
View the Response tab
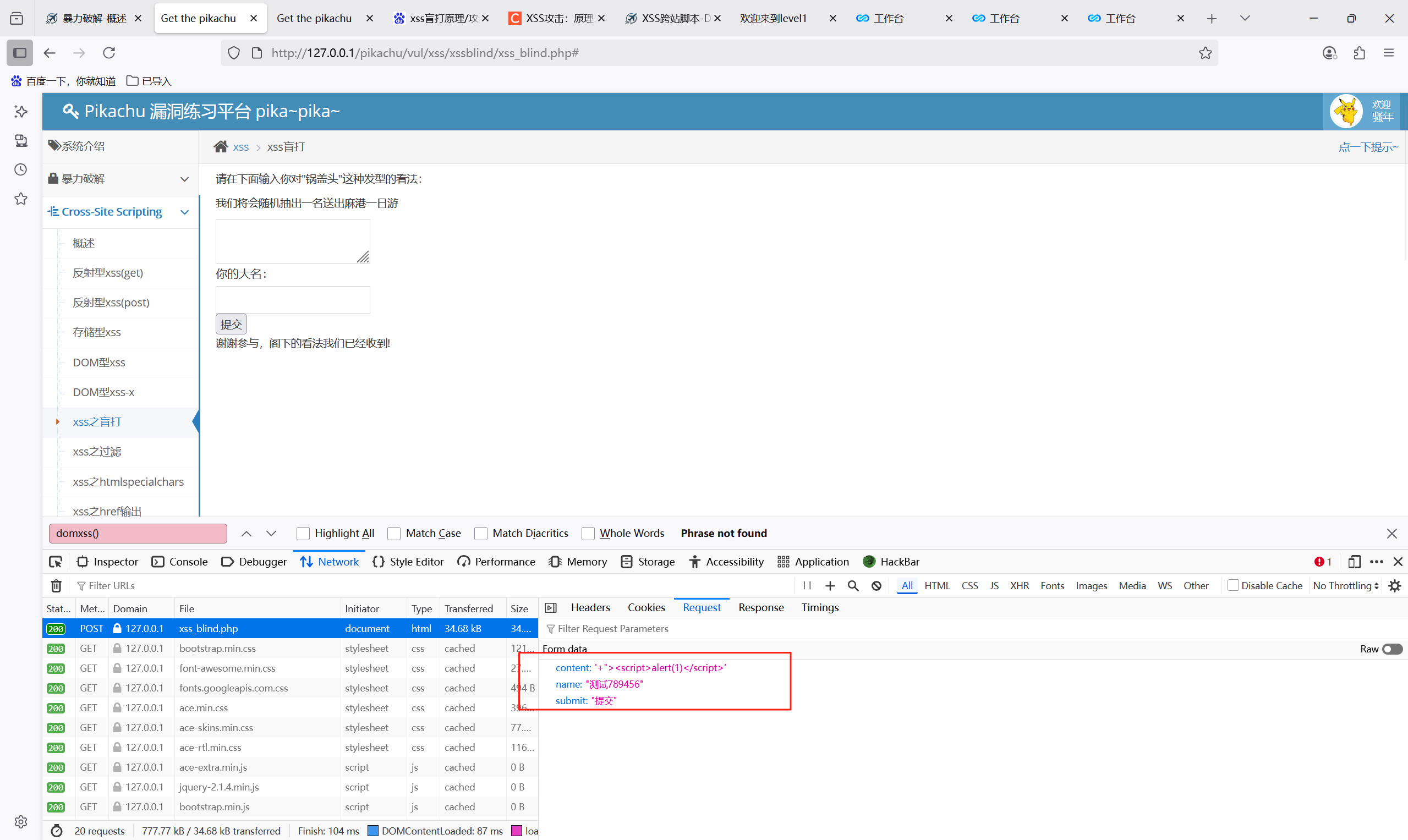pyautogui.click(x=761, y=607)
